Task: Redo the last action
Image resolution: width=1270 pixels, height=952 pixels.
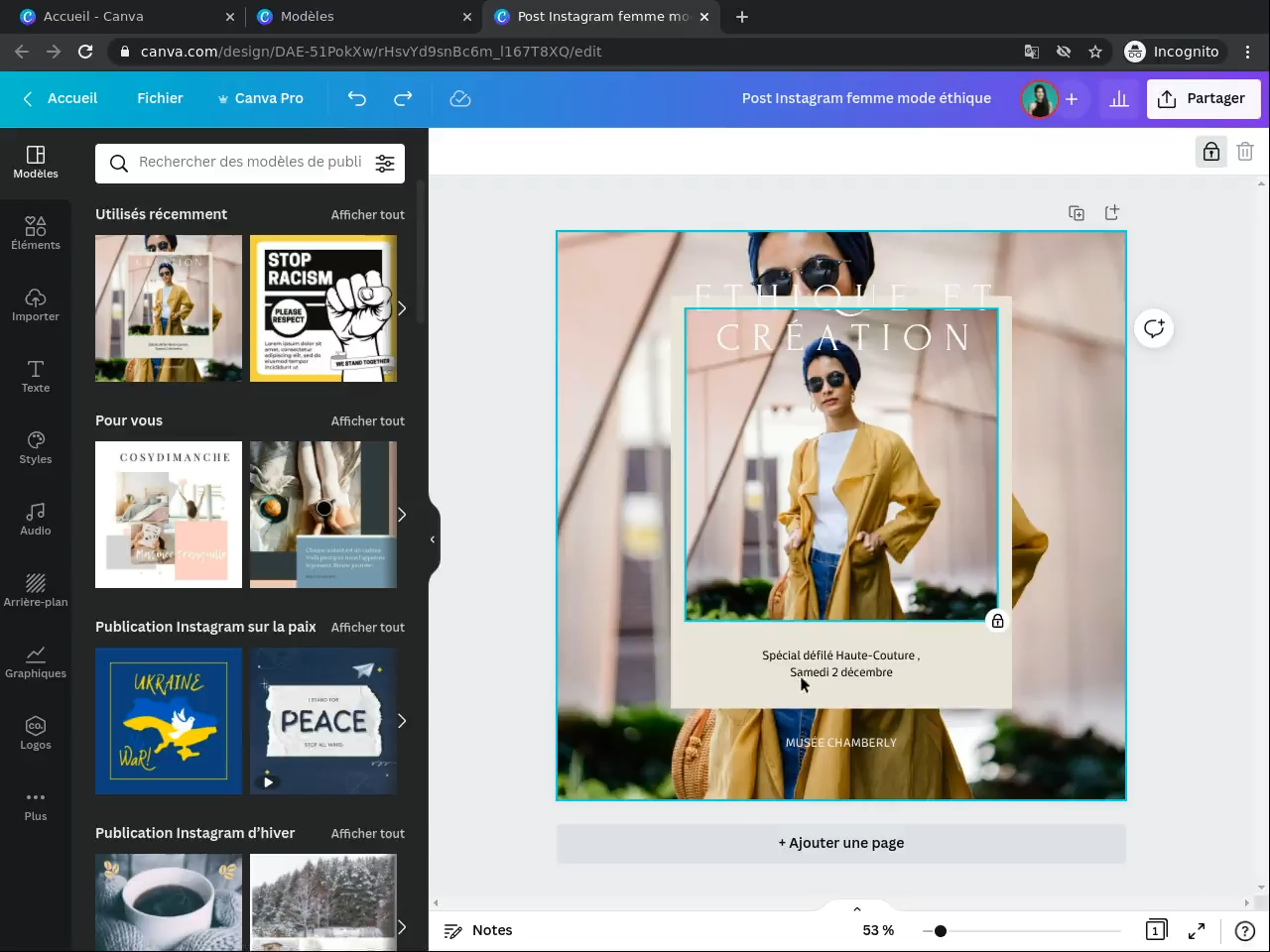Action: (403, 98)
